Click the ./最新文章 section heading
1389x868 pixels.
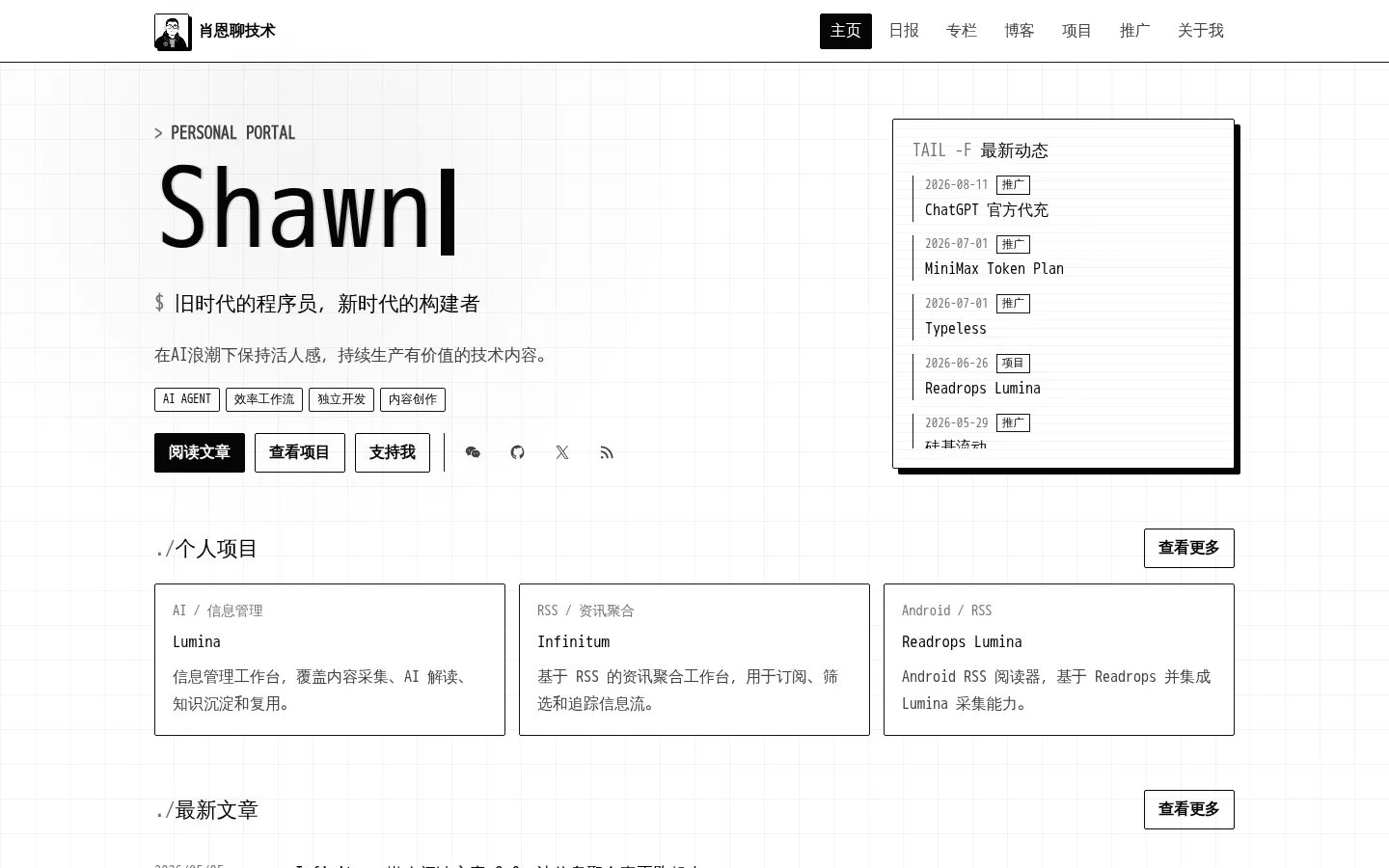pyautogui.click(x=206, y=810)
